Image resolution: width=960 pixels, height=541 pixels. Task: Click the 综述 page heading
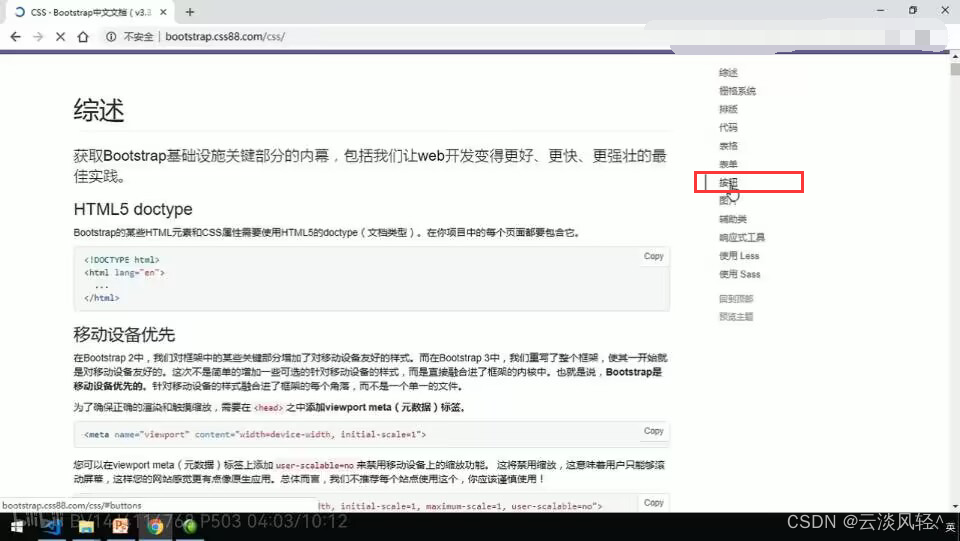(99, 111)
